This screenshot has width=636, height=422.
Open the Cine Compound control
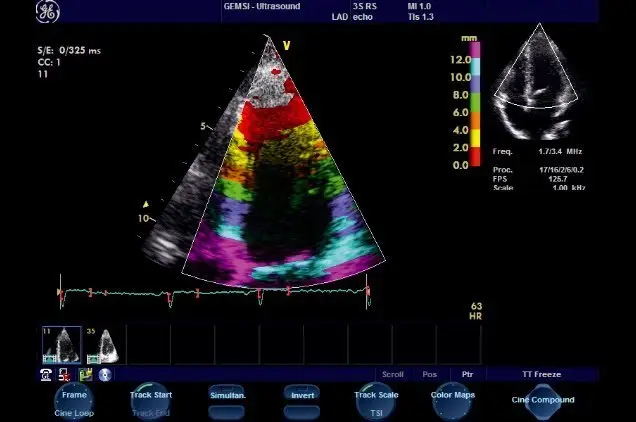tap(543, 400)
